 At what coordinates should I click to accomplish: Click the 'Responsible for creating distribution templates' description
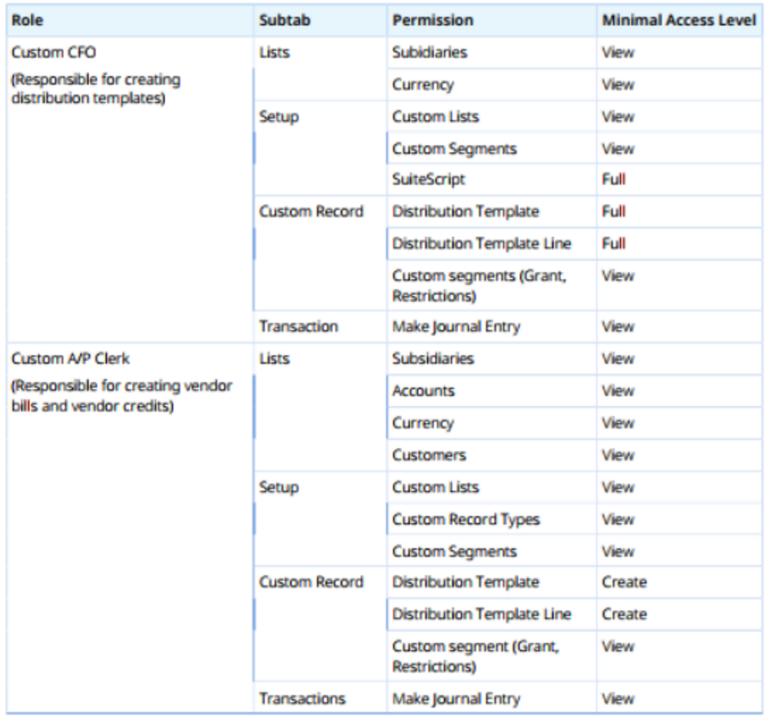pos(96,89)
